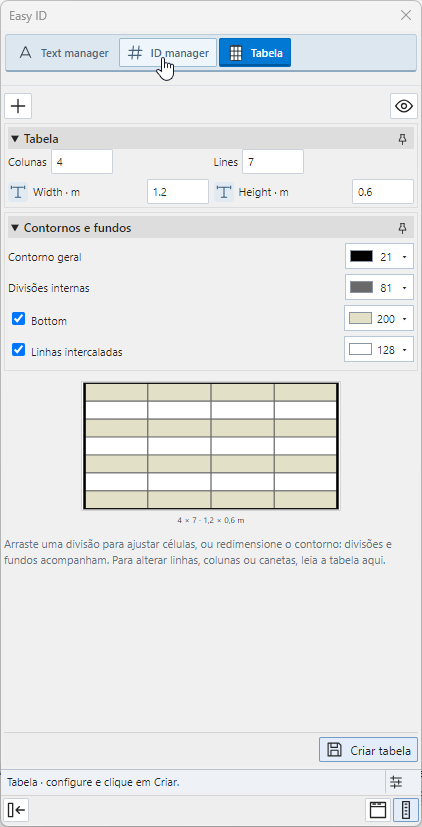Image resolution: width=422 pixels, height=827 pixels.
Task: Pin the Tabela section
Action: [402, 139]
